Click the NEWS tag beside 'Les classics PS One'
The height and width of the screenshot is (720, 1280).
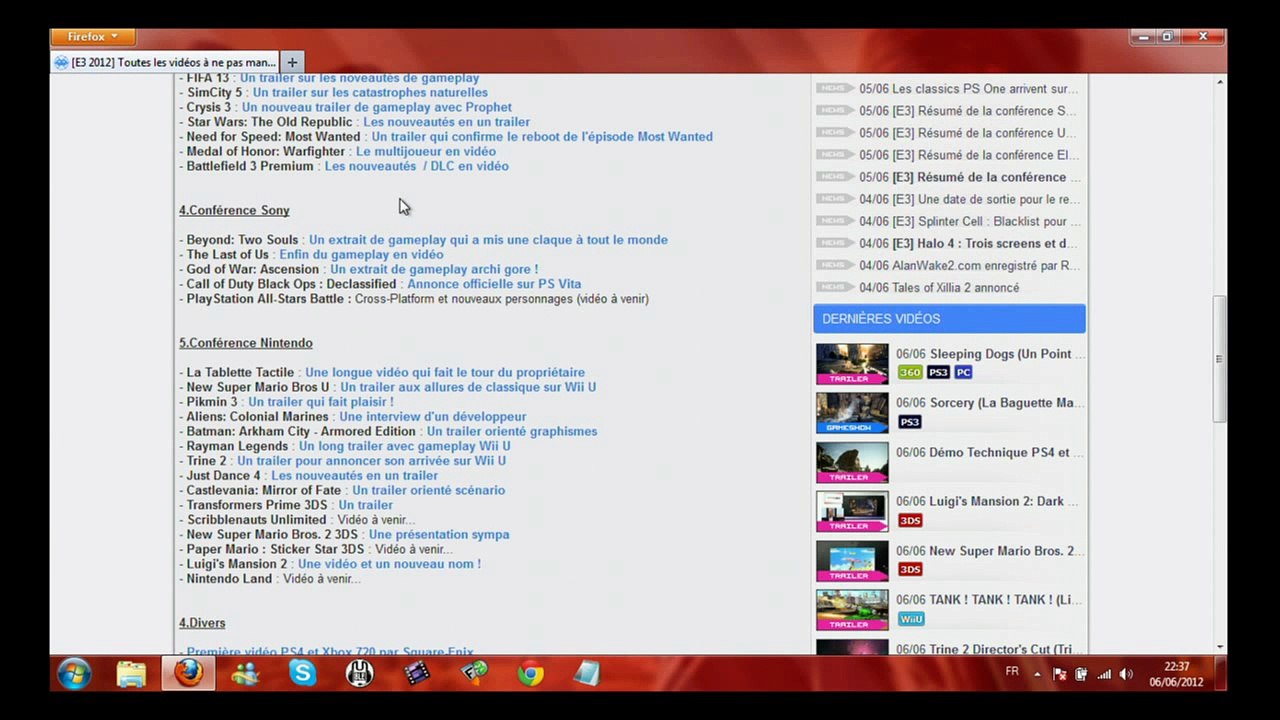click(x=834, y=88)
